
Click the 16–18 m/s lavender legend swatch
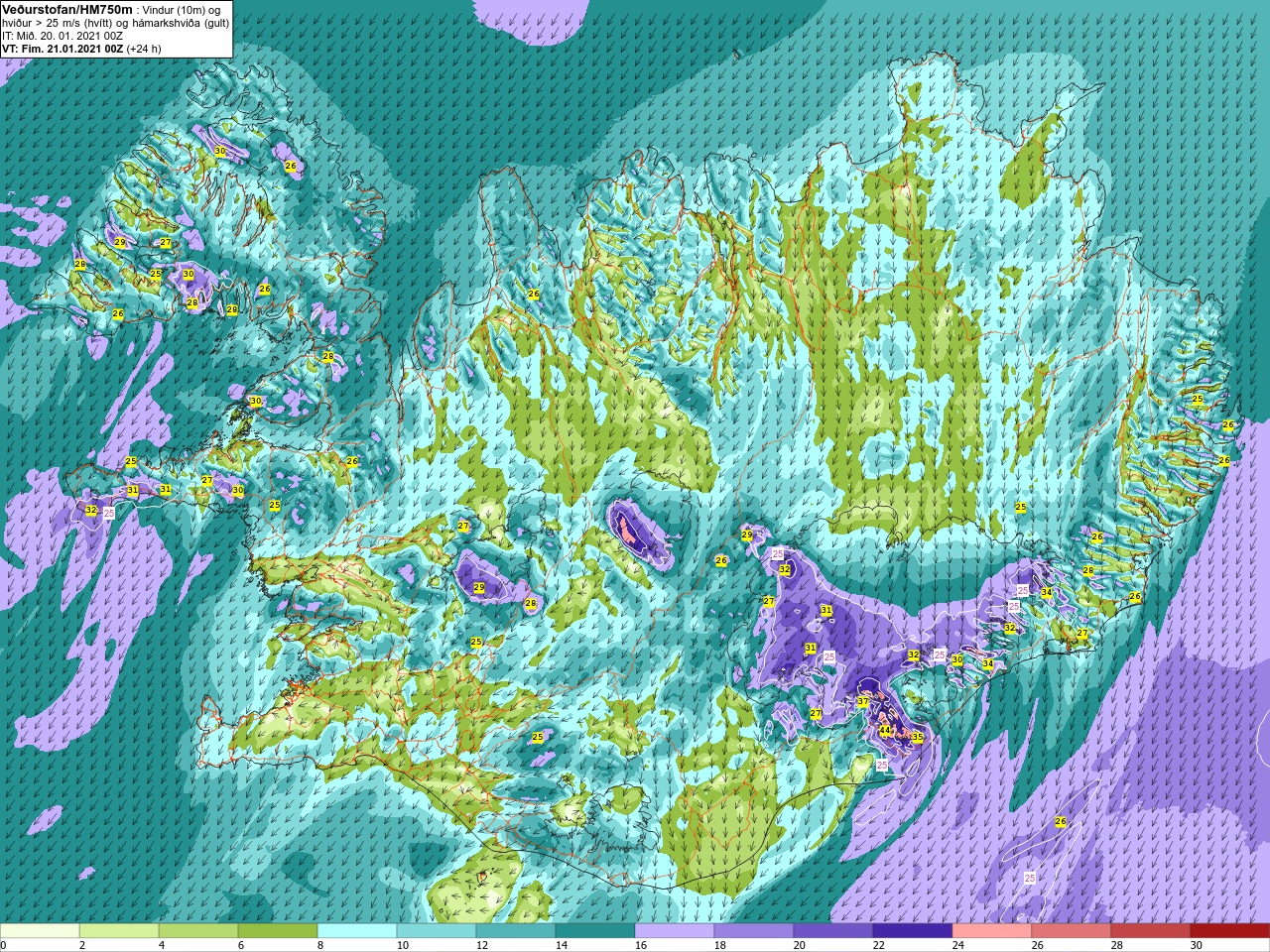tap(675, 931)
